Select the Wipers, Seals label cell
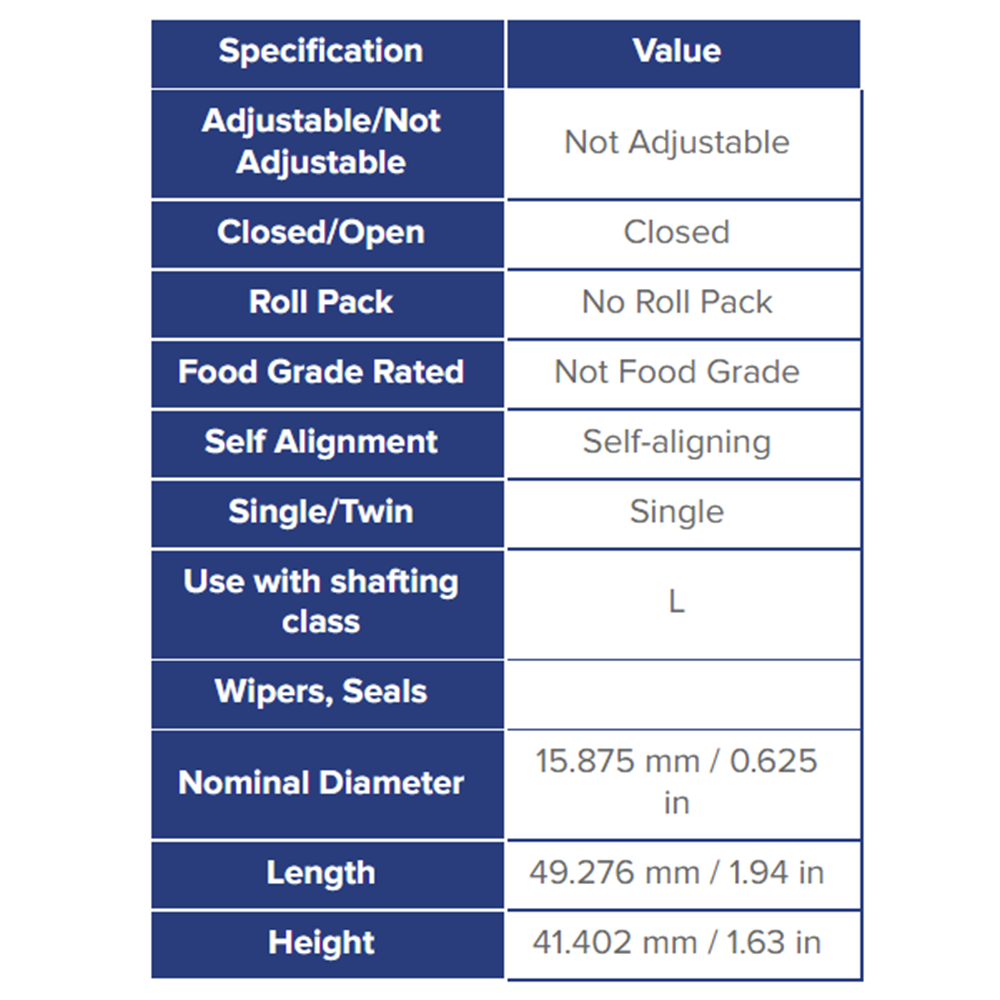 click(x=327, y=695)
